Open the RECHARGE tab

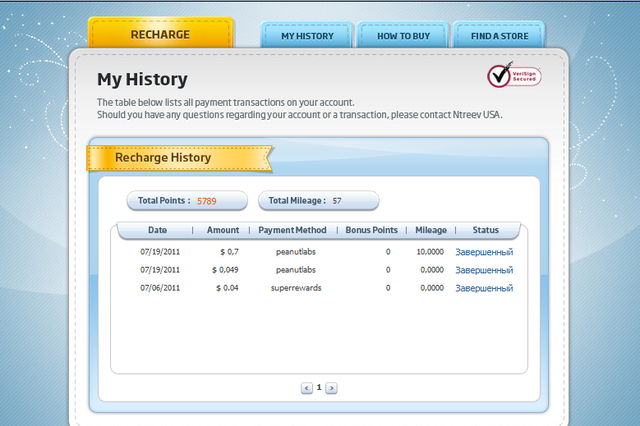(x=160, y=35)
